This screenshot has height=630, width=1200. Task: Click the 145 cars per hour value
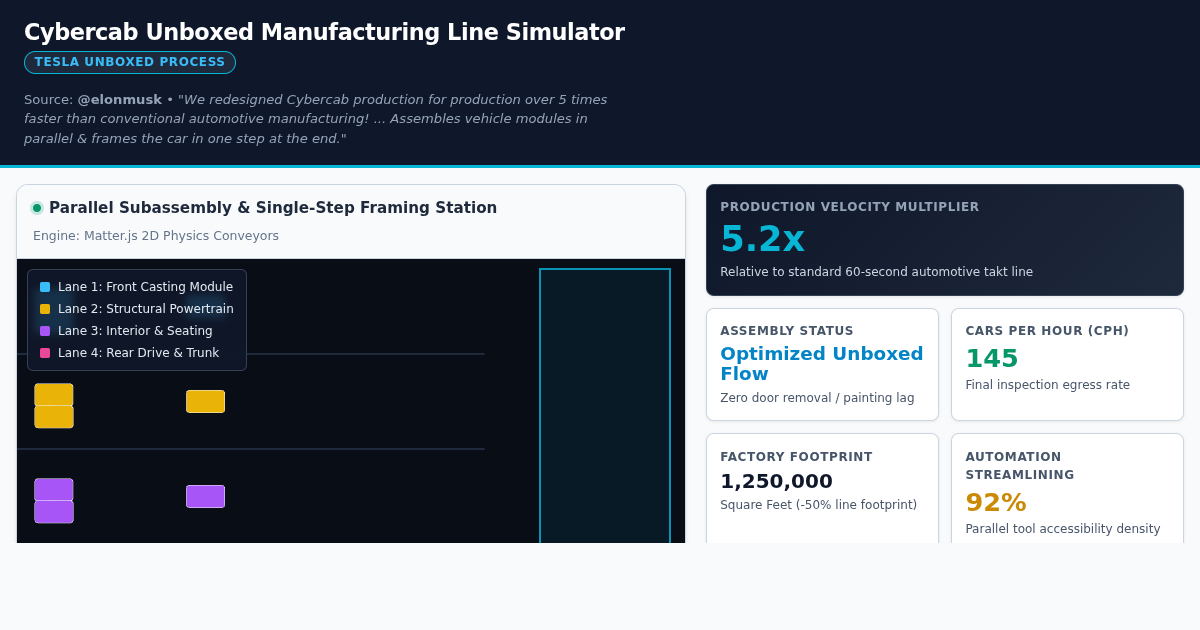point(991,359)
